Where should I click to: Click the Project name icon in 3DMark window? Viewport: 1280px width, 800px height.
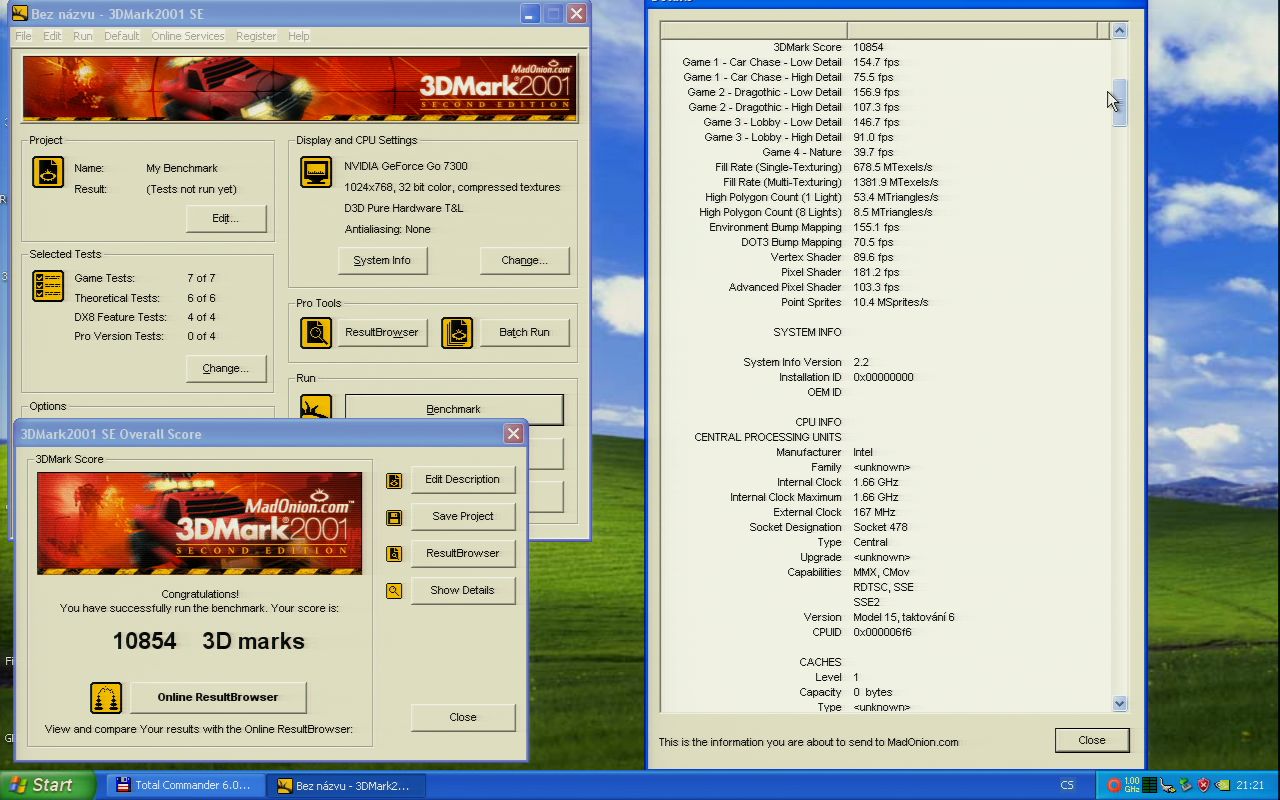pyautogui.click(x=47, y=172)
